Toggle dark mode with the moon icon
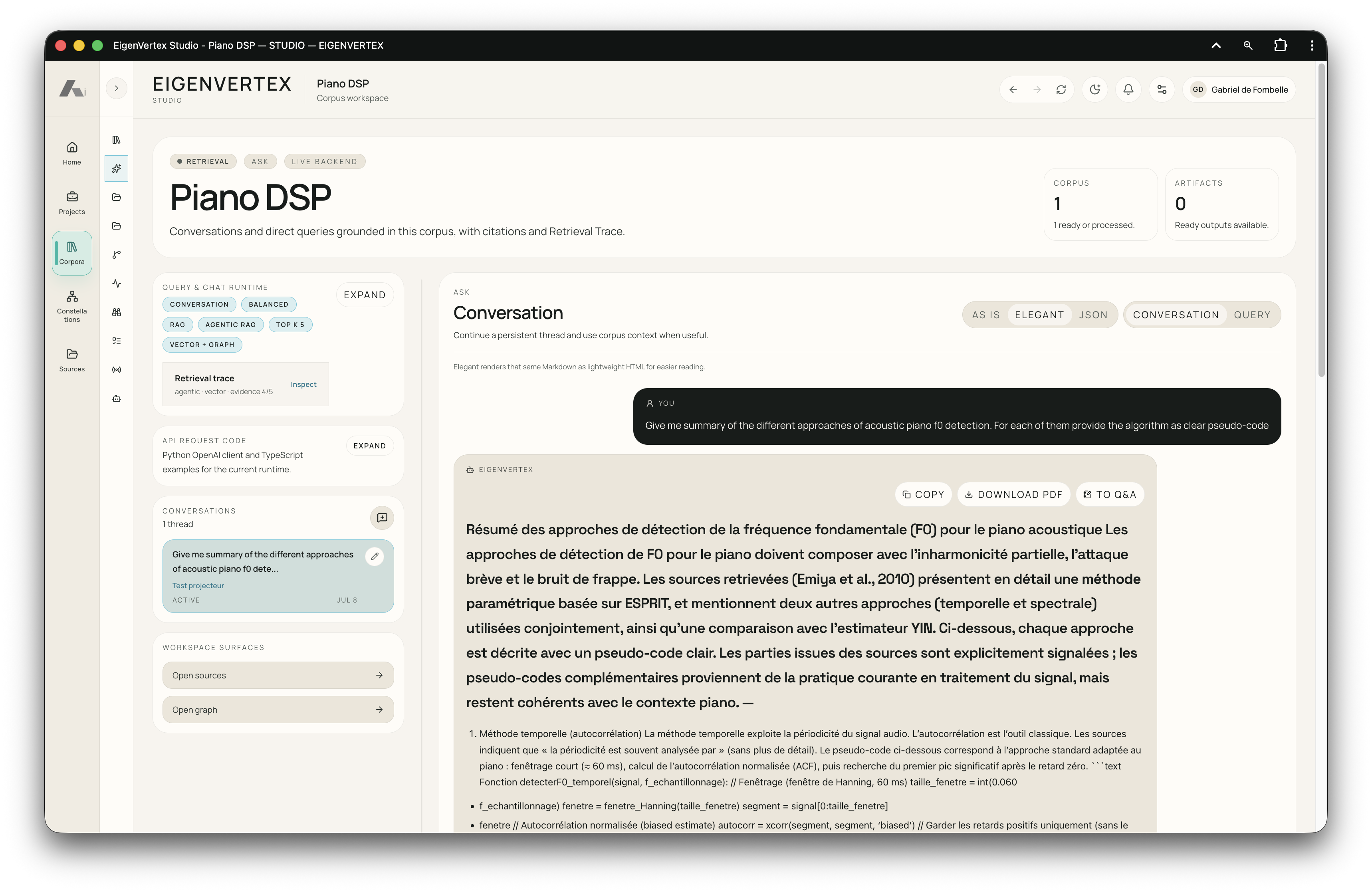The height and width of the screenshot is (892, 1372). (1095, 90)
